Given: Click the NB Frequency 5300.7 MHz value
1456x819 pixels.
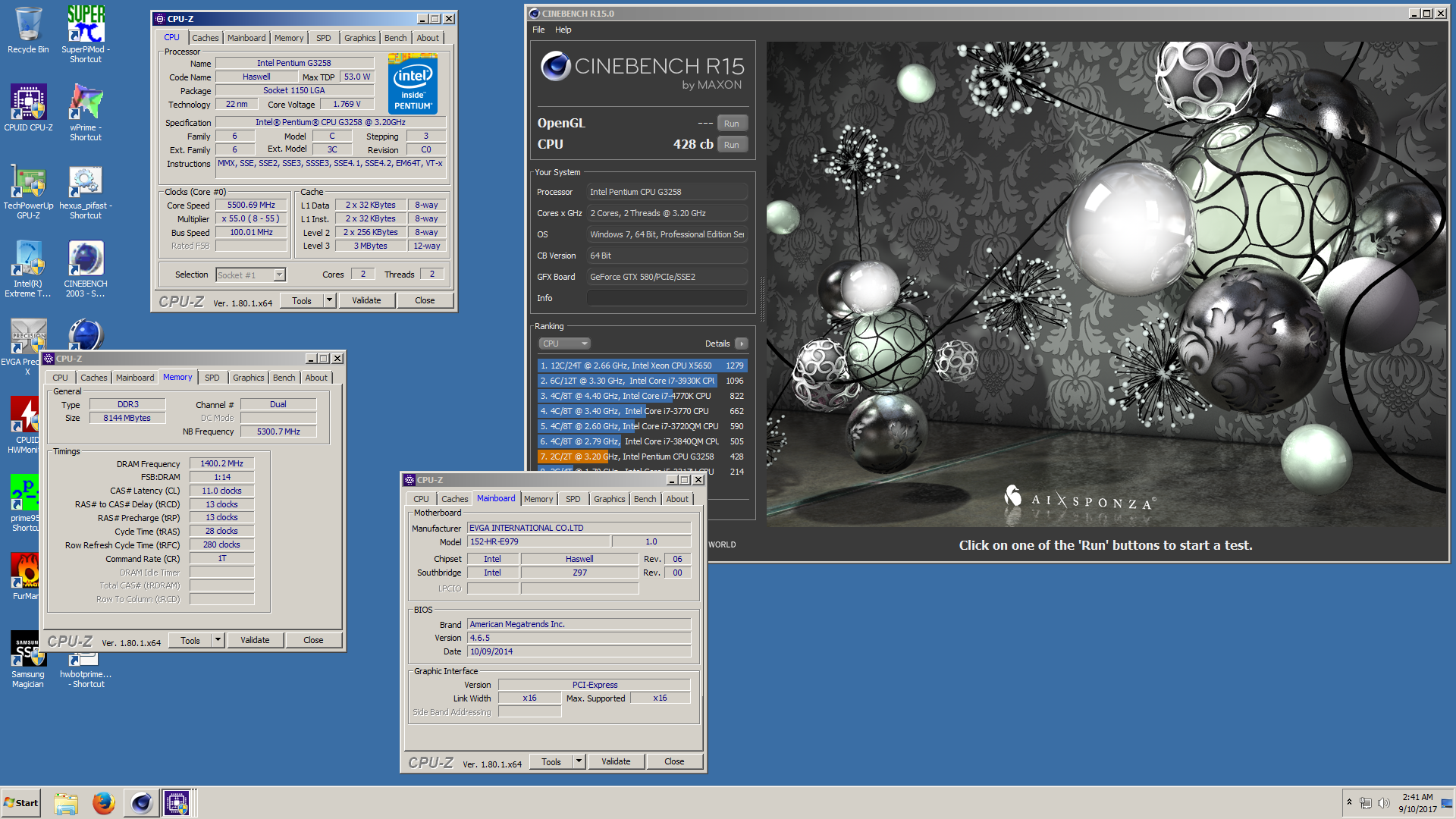Looking at the screenshot, I should point(278,431).
